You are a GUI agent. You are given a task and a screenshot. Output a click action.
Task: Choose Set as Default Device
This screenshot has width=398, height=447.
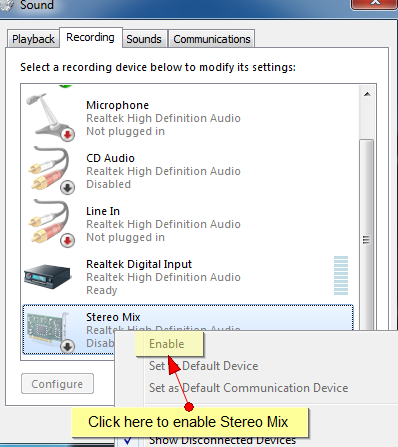click(x=203, y=366)
